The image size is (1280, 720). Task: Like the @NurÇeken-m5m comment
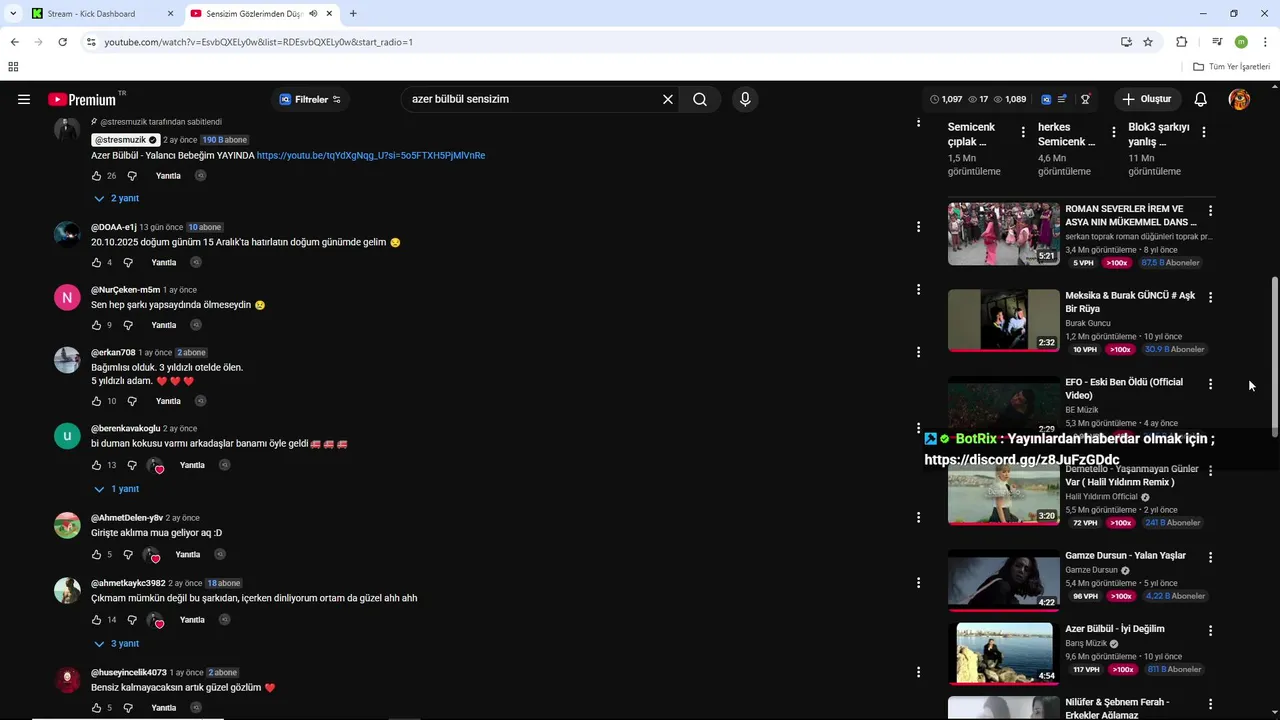(96, 325)
